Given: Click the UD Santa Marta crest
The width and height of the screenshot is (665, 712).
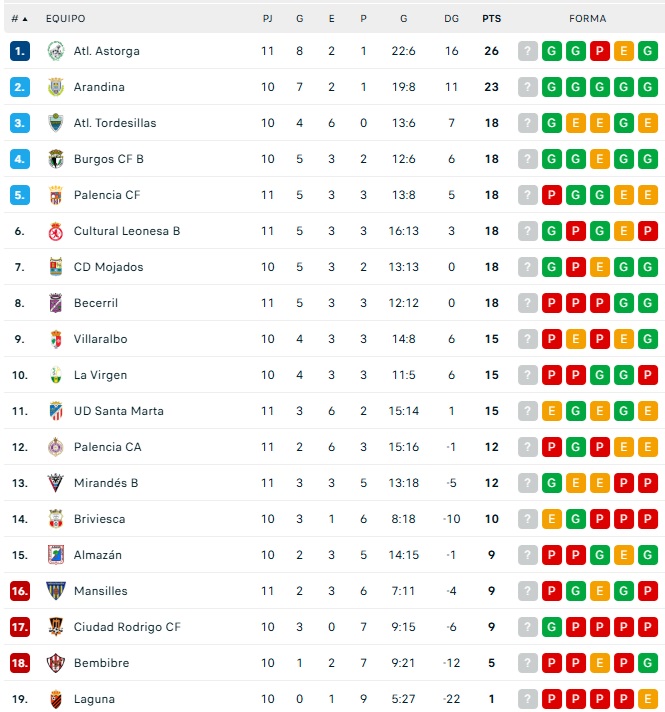Looking at the screenshot, I should 56,411.
